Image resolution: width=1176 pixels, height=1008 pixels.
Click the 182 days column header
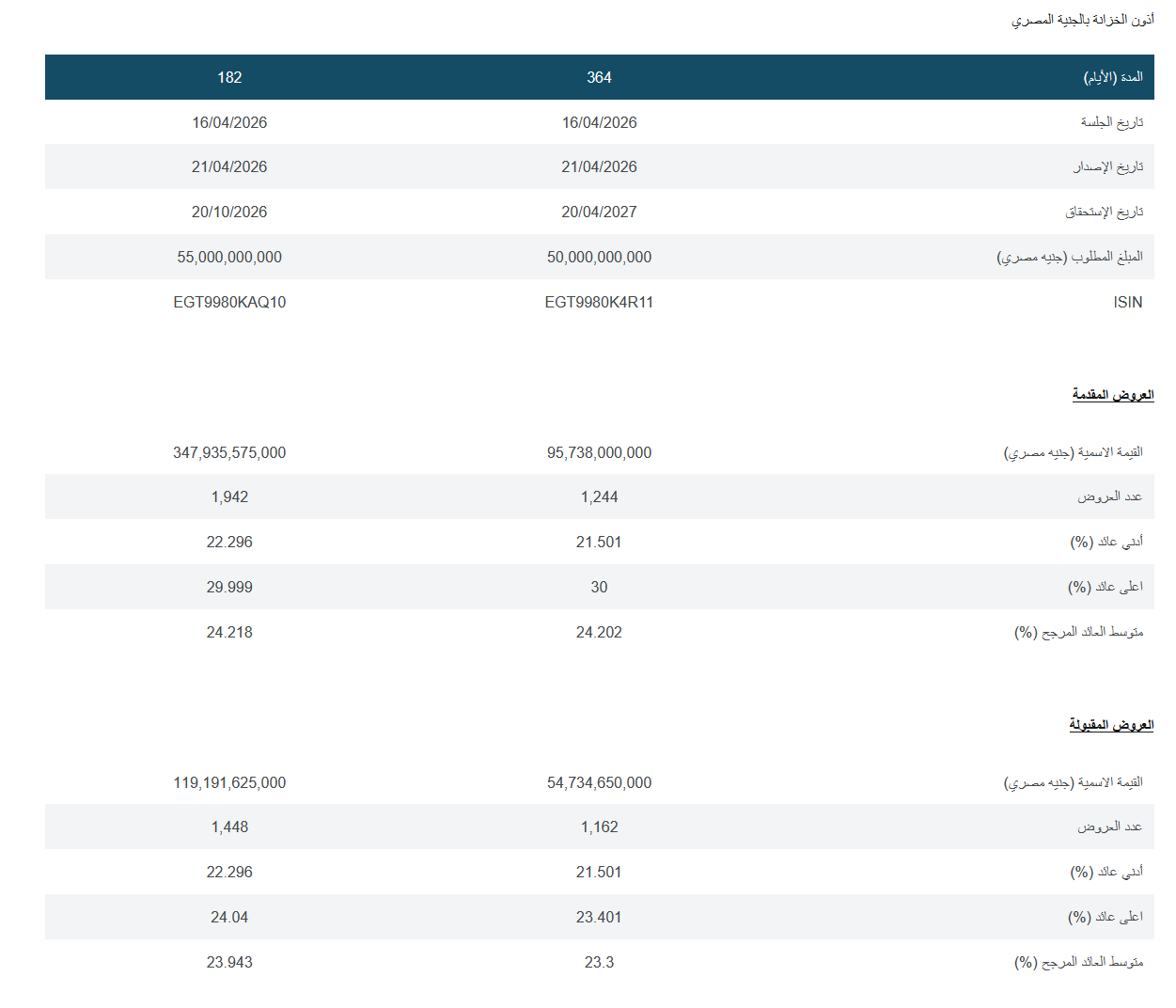229,77
